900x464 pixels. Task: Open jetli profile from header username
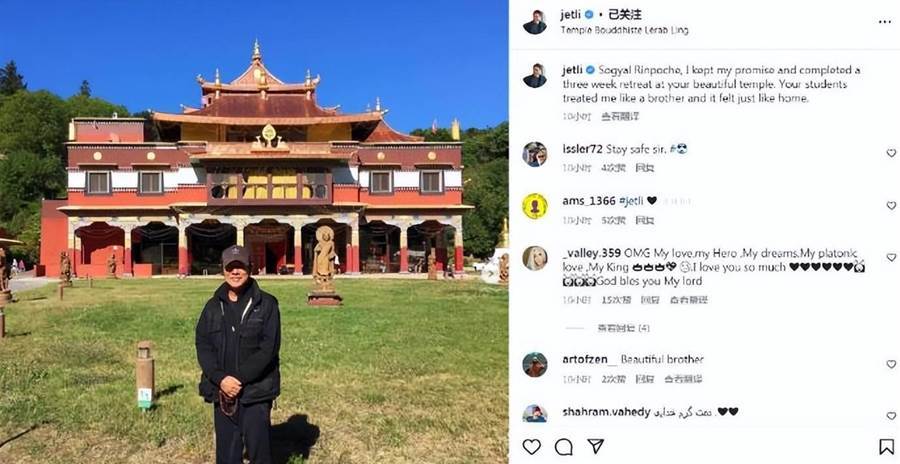(571, 15)
